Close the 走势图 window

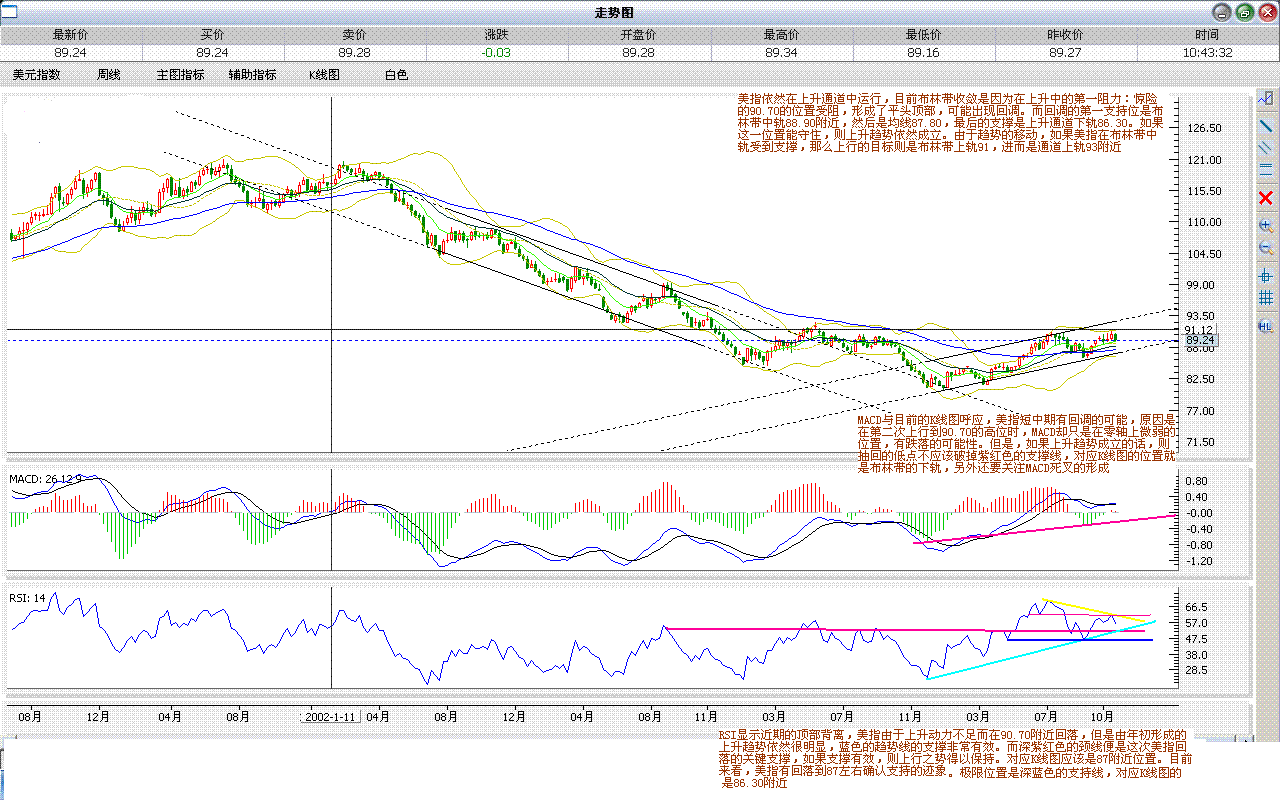point(1266,13)
